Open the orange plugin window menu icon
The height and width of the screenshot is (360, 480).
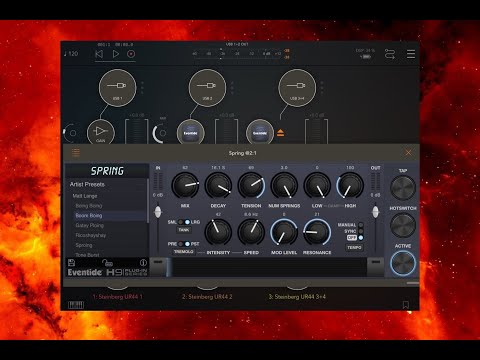[76, 153]
